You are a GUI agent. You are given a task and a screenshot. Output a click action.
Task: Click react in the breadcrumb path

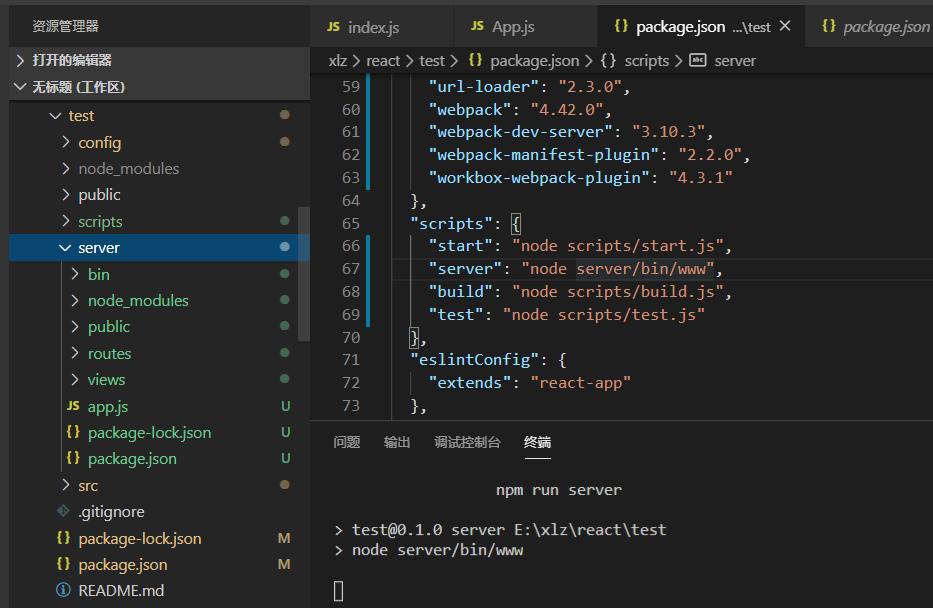coord(383,61)
